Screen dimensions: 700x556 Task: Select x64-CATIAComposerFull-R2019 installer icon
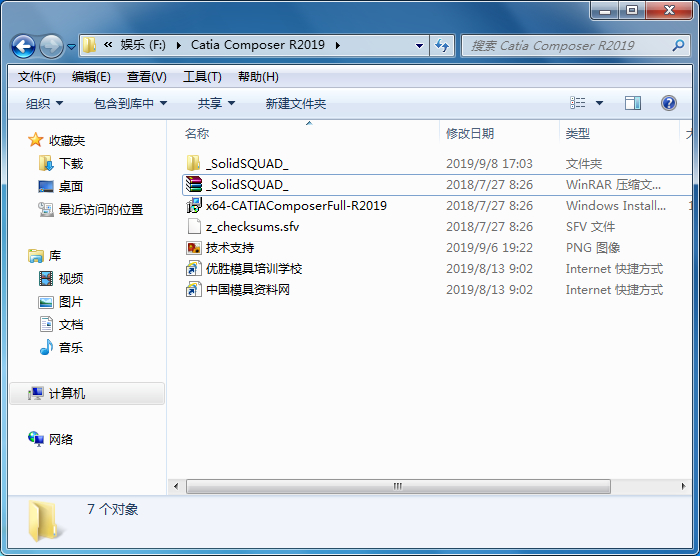point(194,205)
